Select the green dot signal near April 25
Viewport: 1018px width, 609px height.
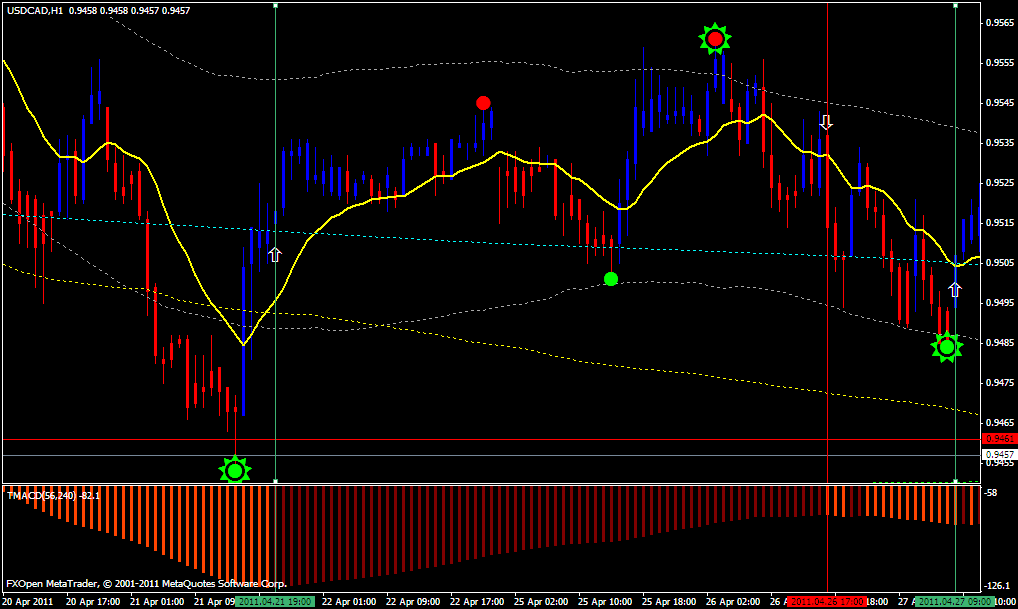(x=611, y=279)
